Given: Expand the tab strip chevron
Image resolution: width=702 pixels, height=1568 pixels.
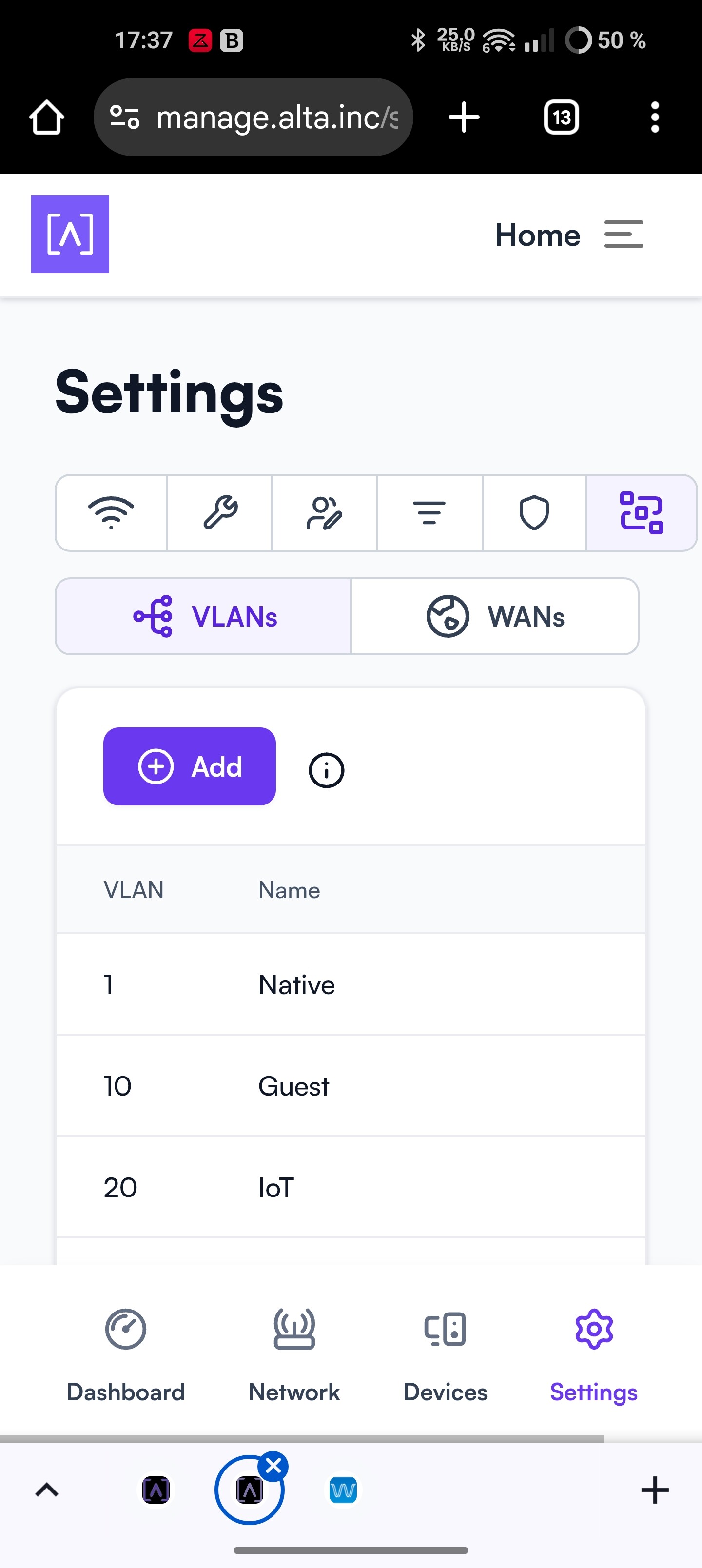Looking at the screenshot, I should point(47,1490).
